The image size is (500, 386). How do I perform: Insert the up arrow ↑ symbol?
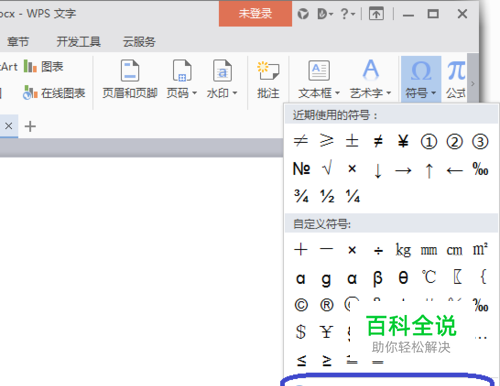click(x=429, y=171)
